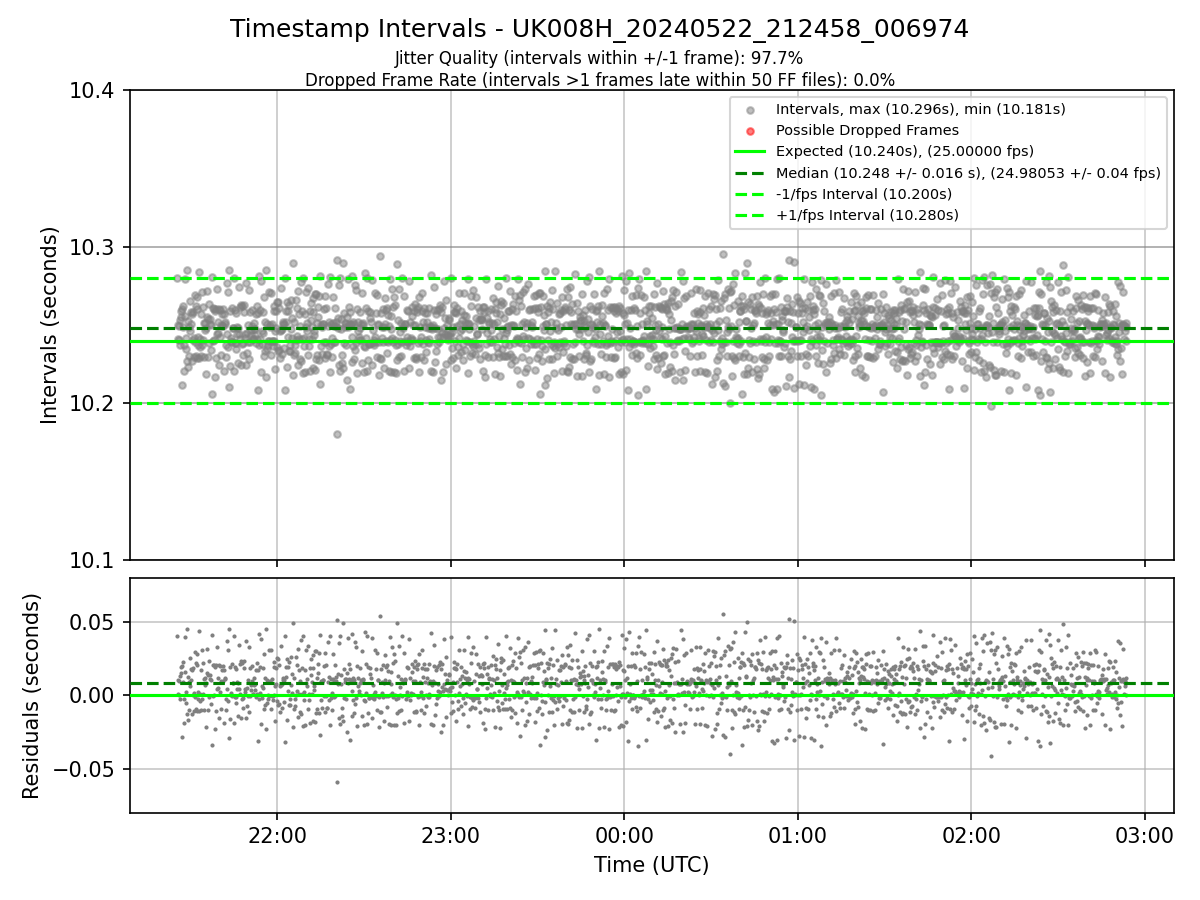
Task: Click legend entry '-1/fps Interval (10.200s)'
Action: [x=864, y=194]
